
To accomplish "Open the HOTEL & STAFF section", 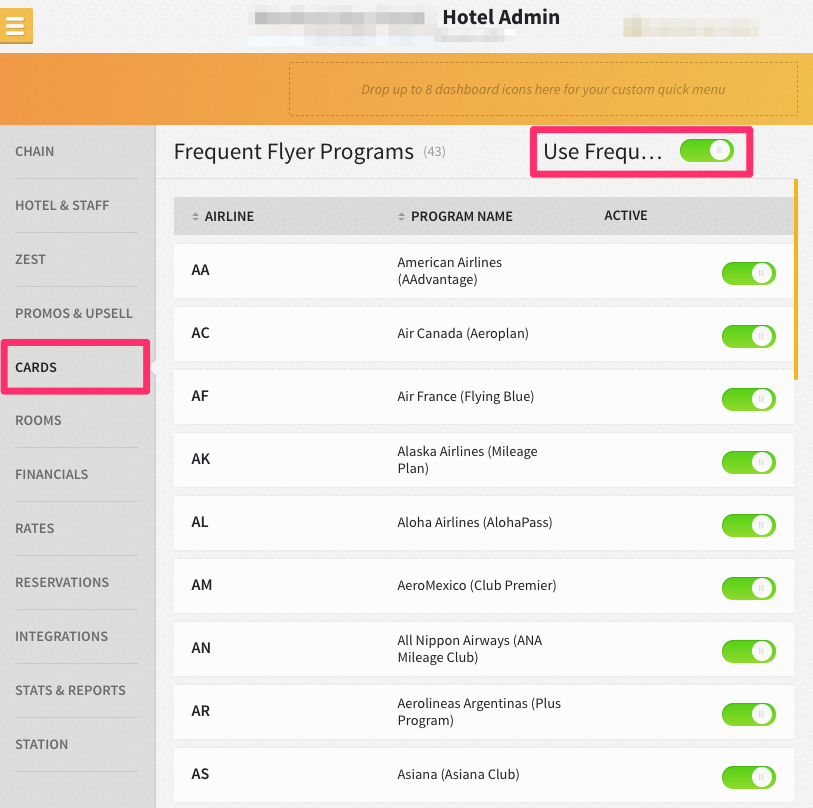I will [x=62, y=205].
